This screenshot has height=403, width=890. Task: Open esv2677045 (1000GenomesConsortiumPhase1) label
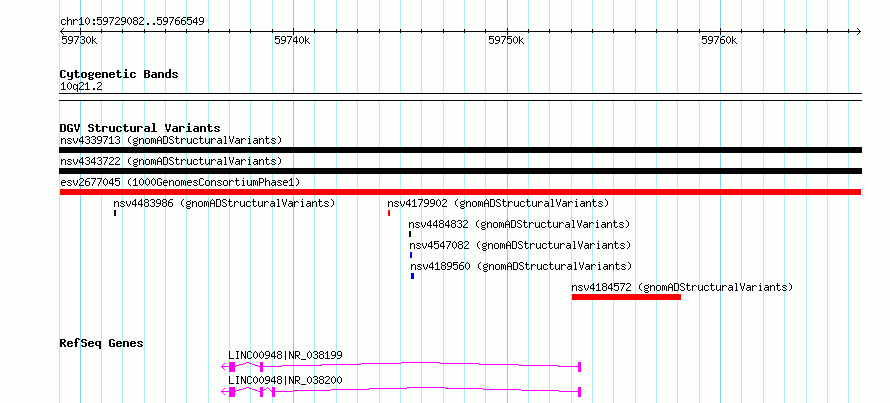(180, 182)
